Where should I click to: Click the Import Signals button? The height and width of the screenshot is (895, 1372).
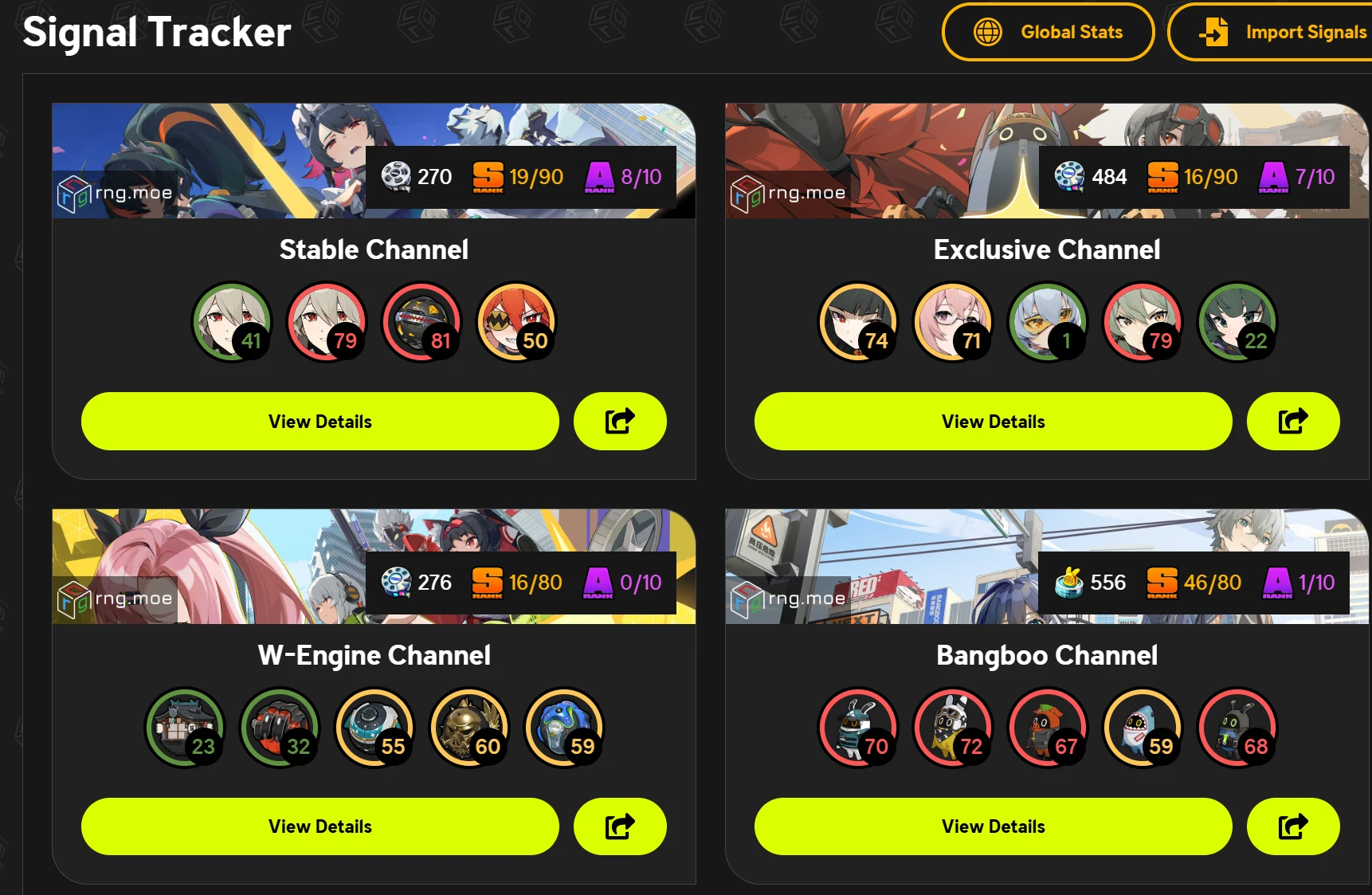click(x=1271, y=32)
